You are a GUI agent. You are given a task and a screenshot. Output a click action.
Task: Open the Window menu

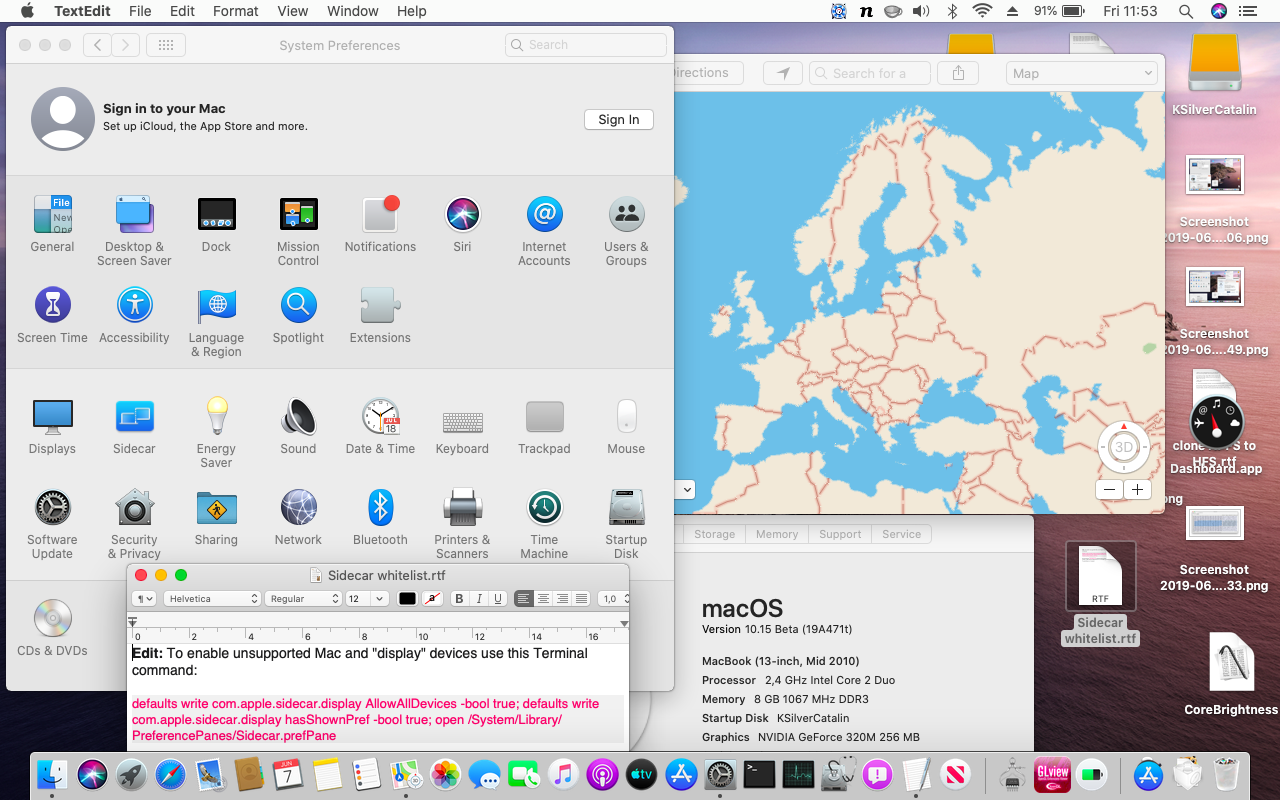[x=353, y=11]
